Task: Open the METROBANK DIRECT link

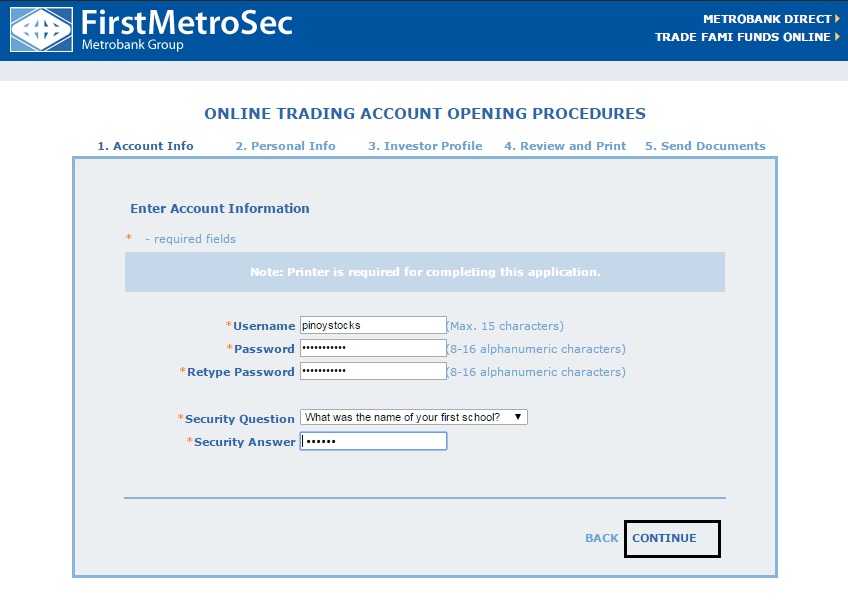Action: pos(769,18)
